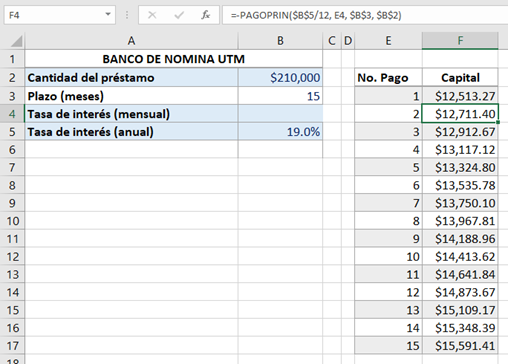Viewport: 508px width, 364px height.
Task: Select the $14,188.96 capital cell
Action: tap(460, 239)
